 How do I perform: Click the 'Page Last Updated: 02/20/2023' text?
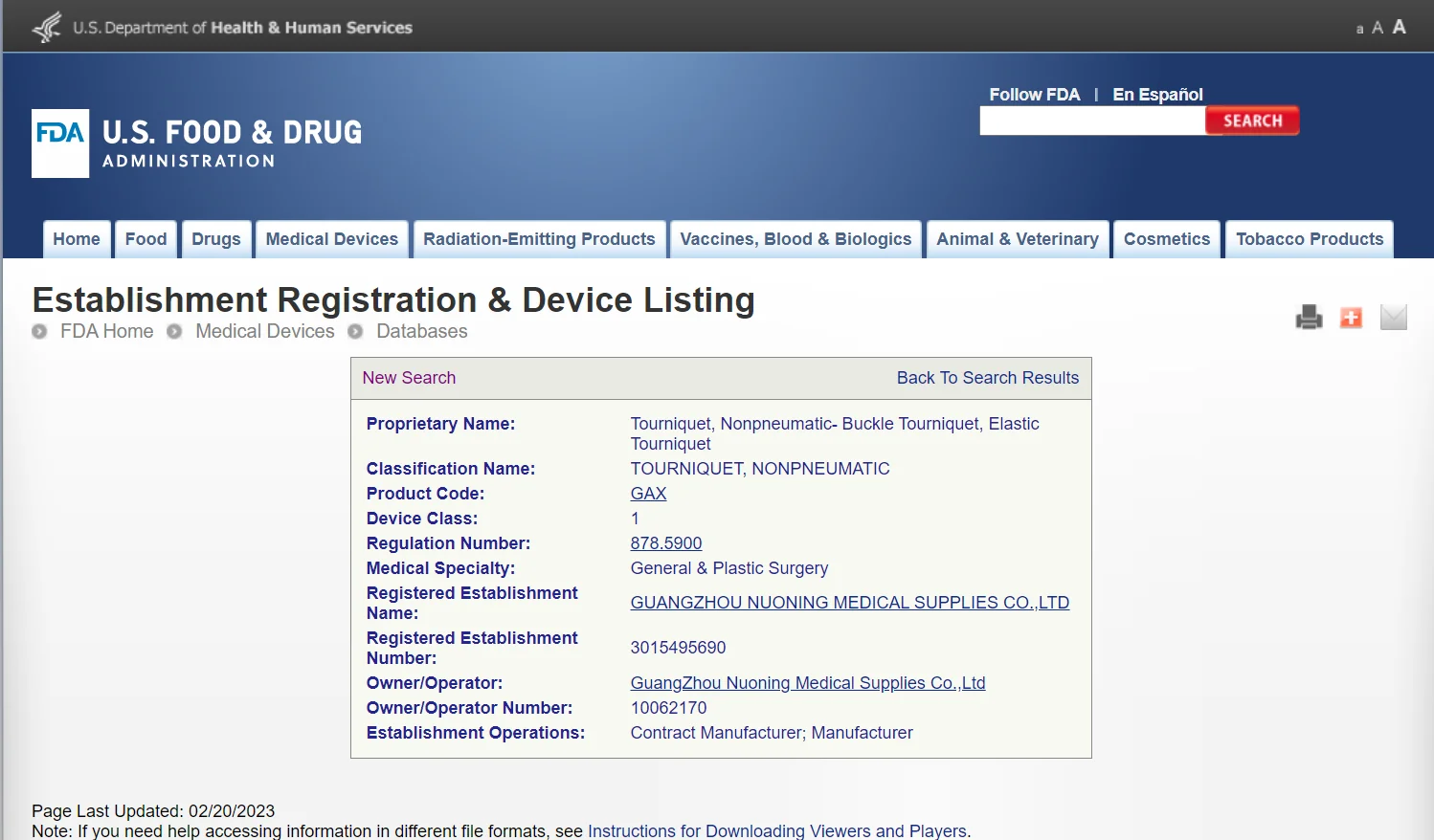[153, 811]
